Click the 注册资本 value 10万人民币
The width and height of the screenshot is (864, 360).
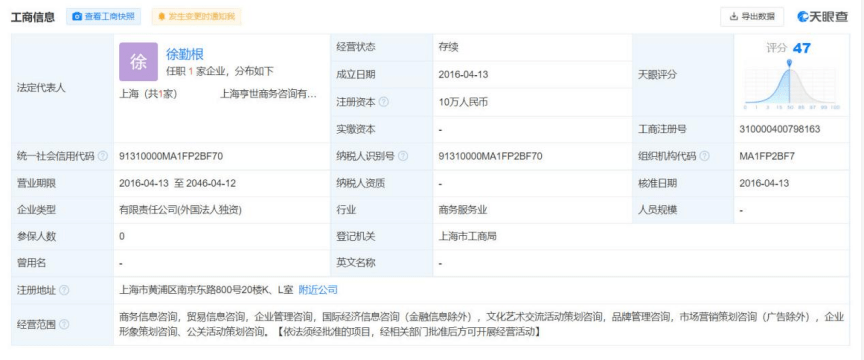[463, 102]
